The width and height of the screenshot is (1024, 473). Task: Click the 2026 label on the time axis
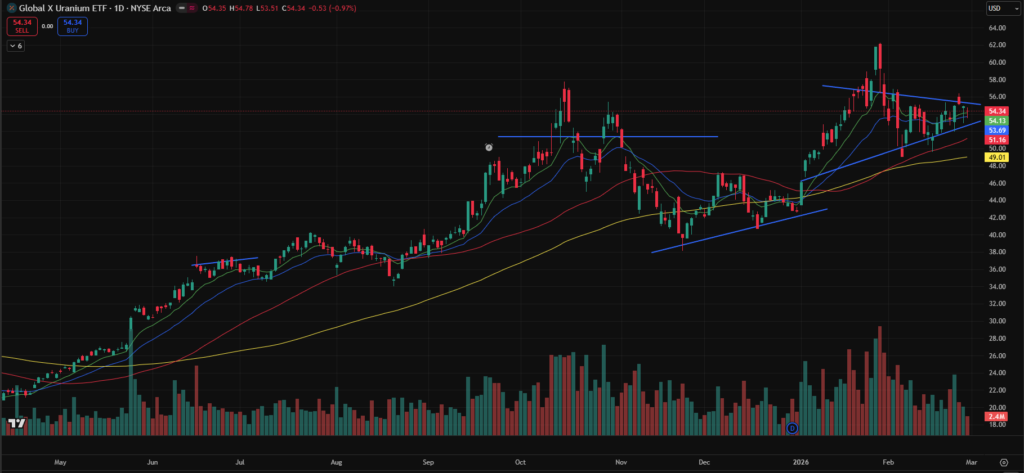(801, 464)
